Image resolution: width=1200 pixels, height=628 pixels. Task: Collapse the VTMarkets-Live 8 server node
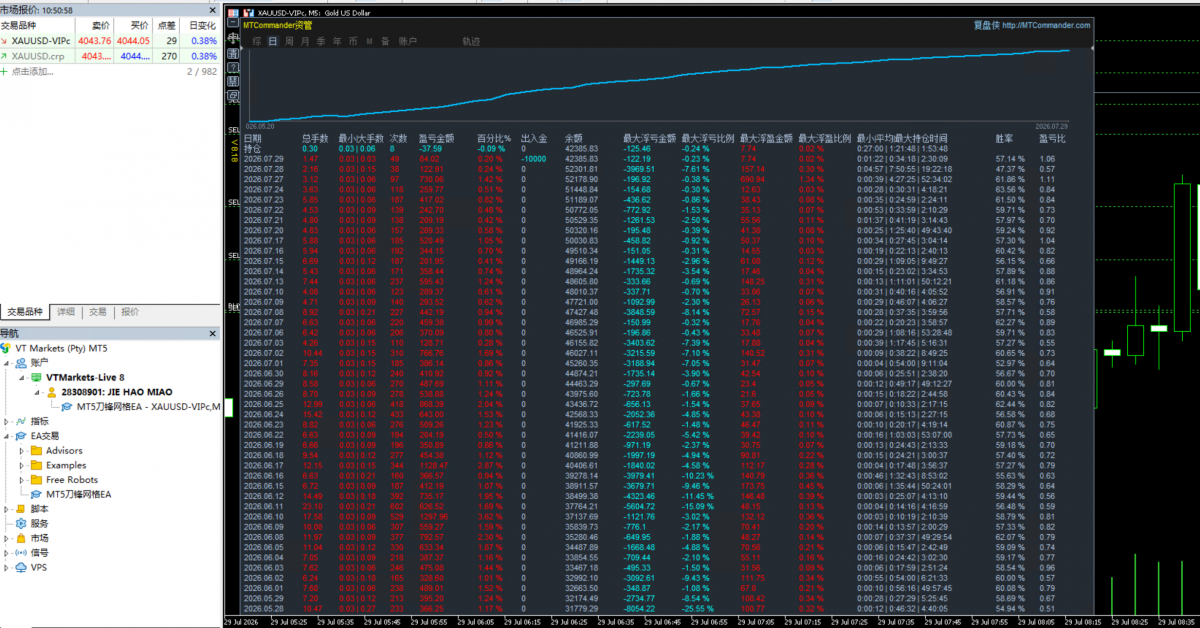tap(22, 378)
